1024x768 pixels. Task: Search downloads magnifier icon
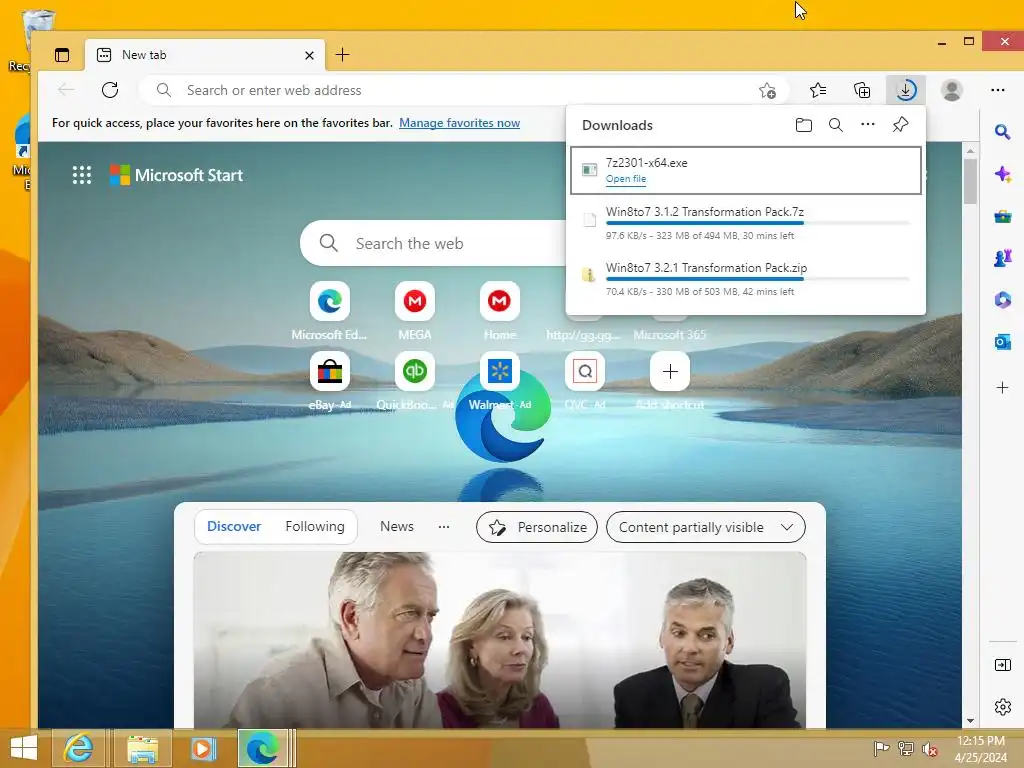tap(835, 125)
